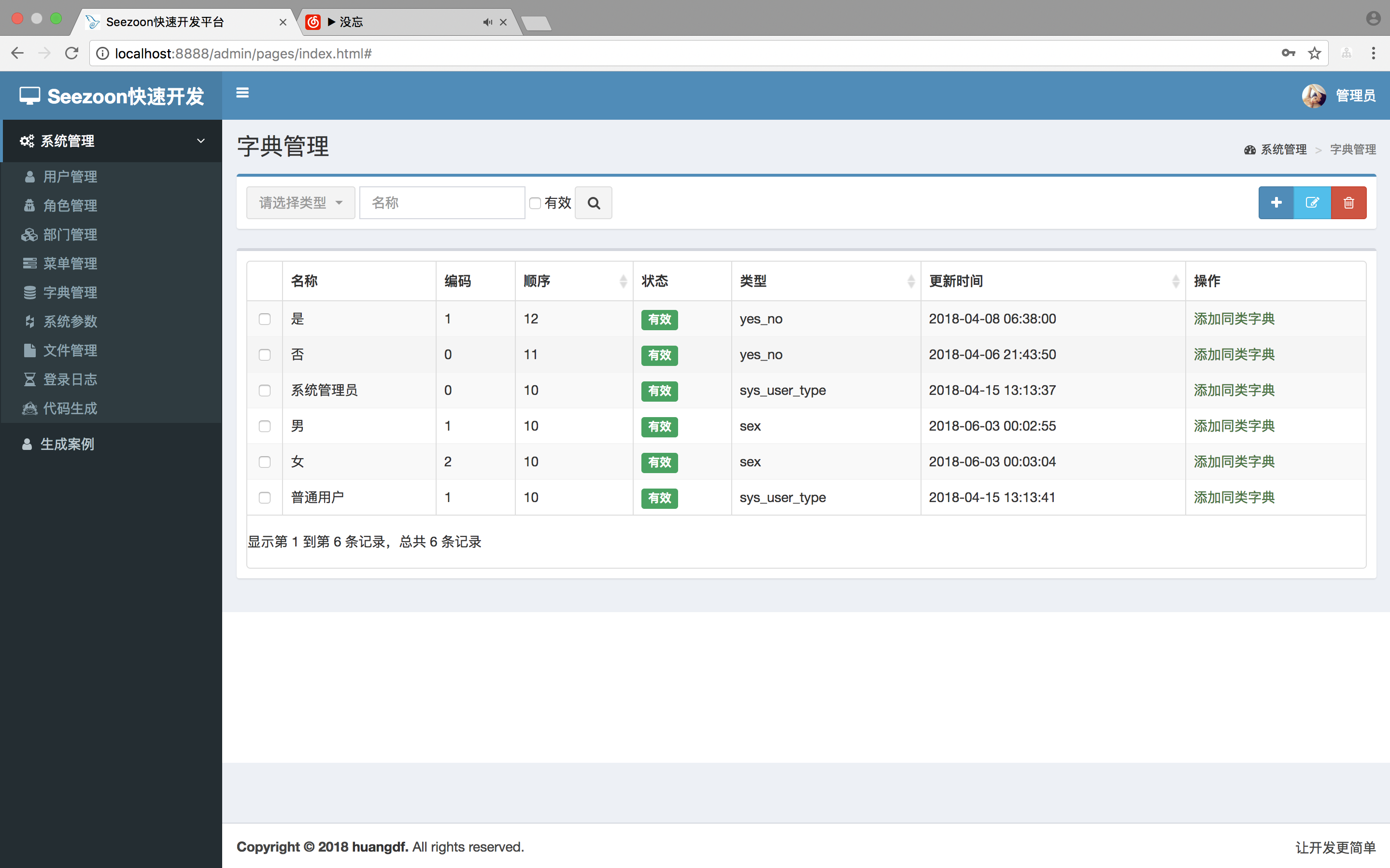Viewport: 1390px width, 868px height.
Task: Open site information icon in address bar
Action: (102, 54)
